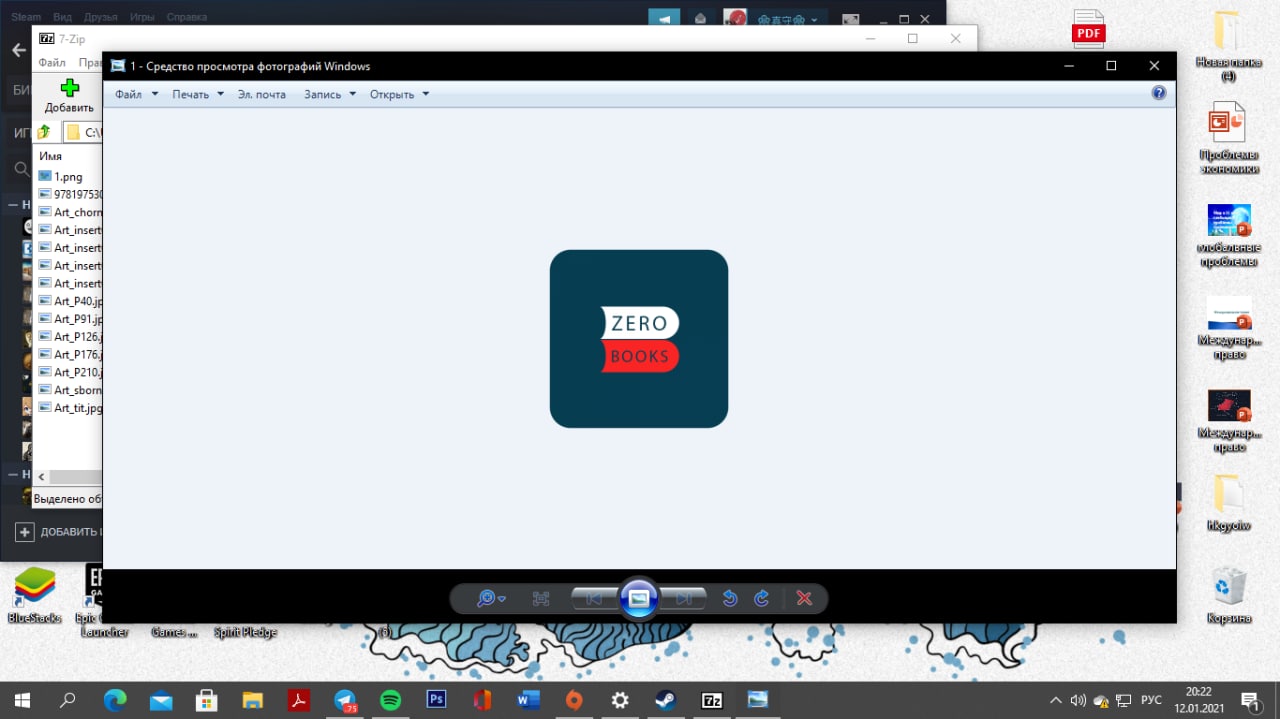Go to previous photo in viewer

point(593,599)
